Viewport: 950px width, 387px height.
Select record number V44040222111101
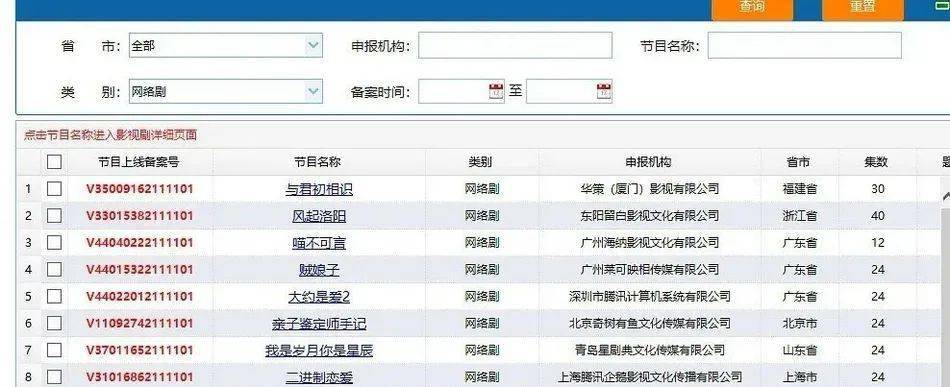139,242
